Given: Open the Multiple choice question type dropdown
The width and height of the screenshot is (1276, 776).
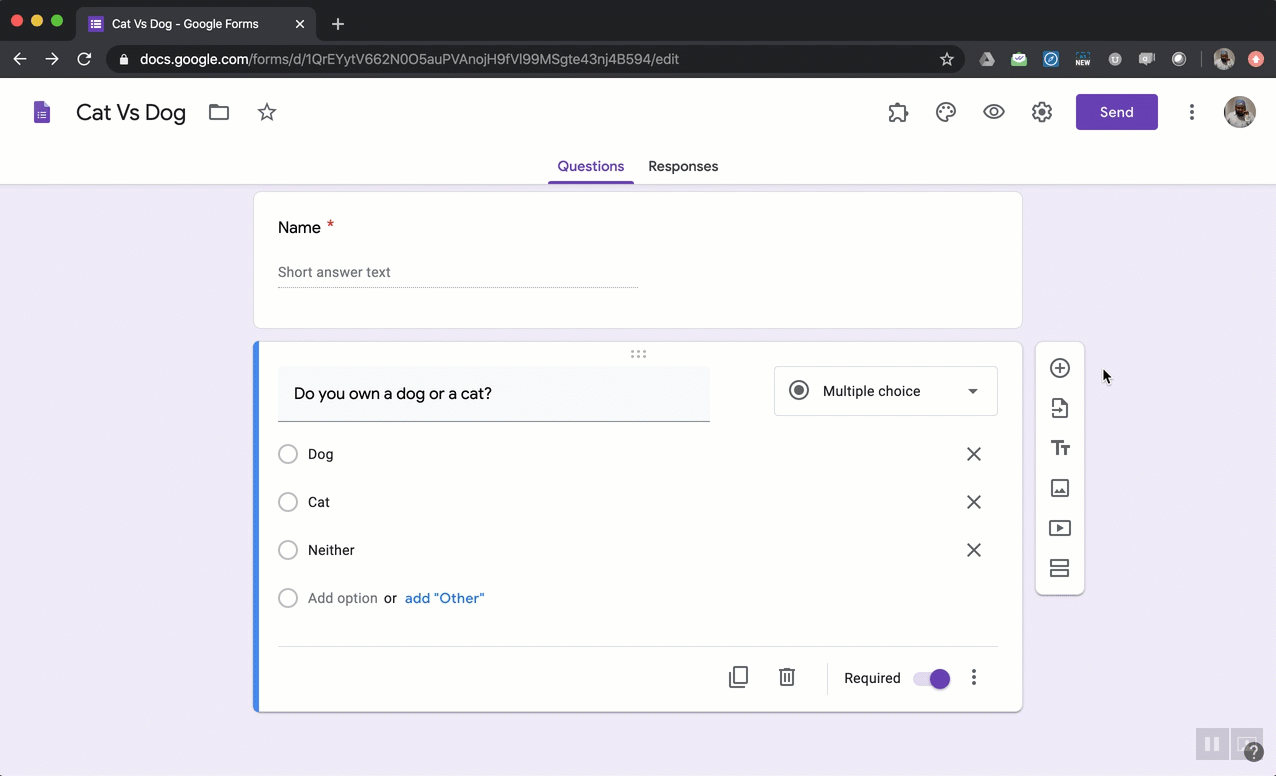Looking at the screenshot, I should [885, 391].
